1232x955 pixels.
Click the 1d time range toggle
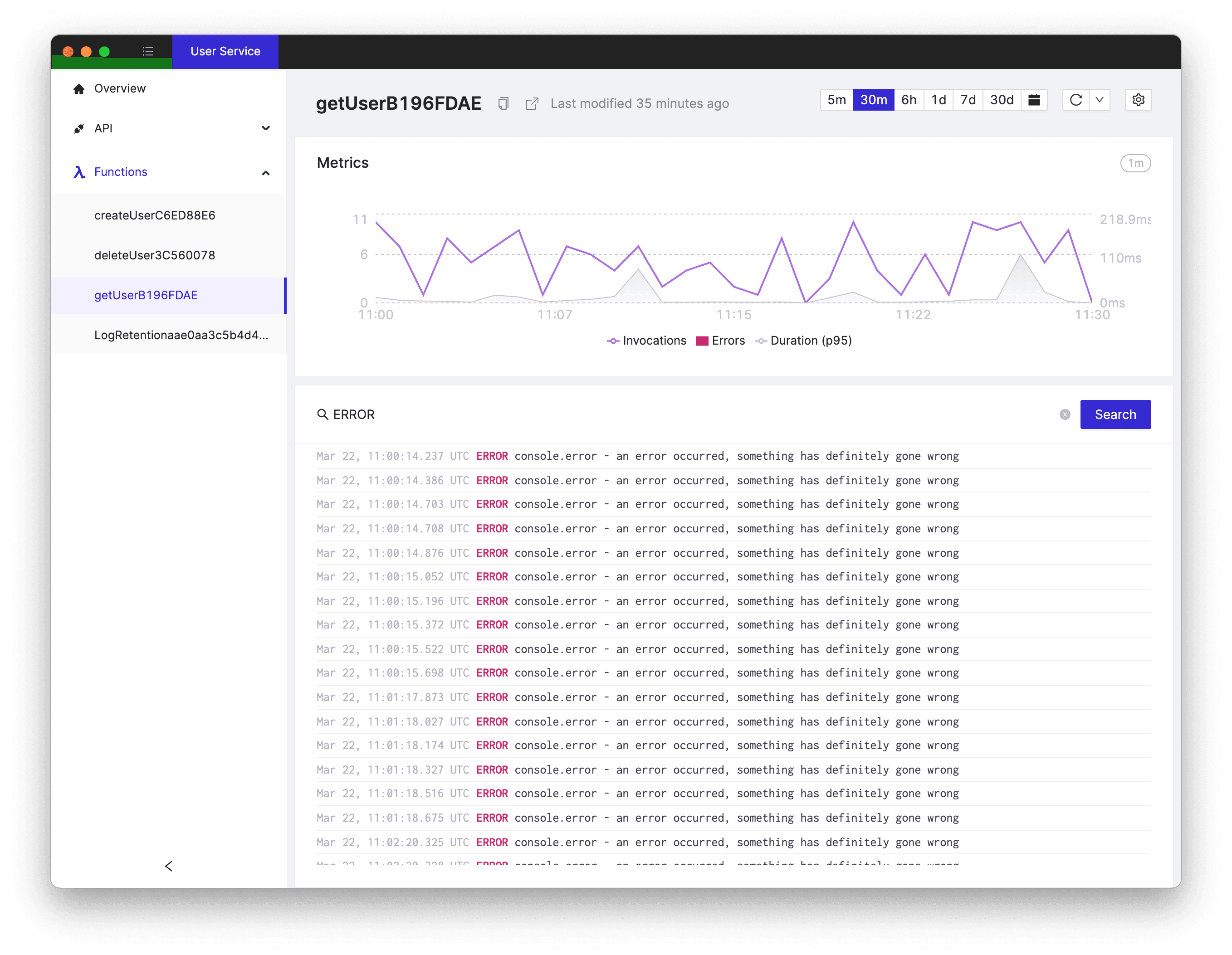tap(938, 101)
